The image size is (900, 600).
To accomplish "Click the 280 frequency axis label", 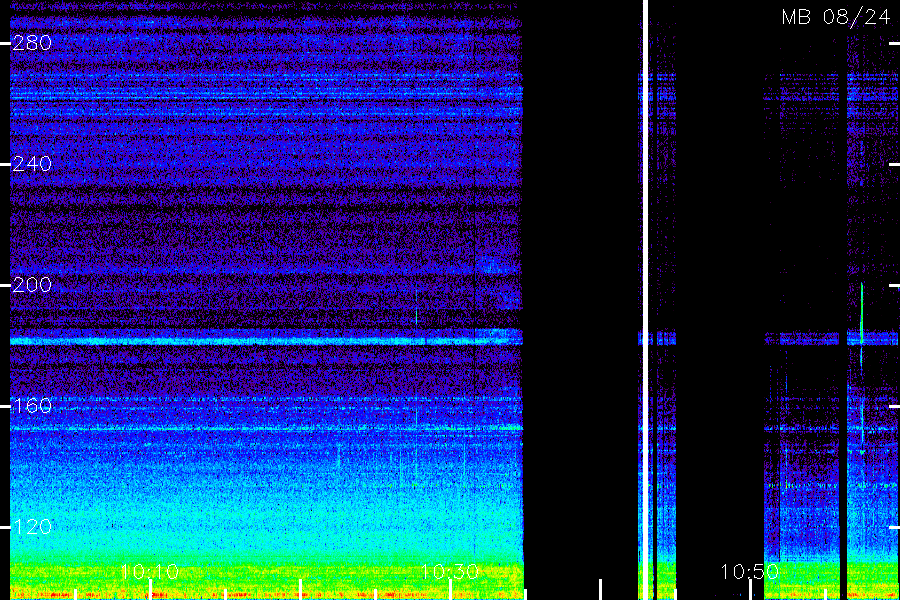I will point(32,42).
